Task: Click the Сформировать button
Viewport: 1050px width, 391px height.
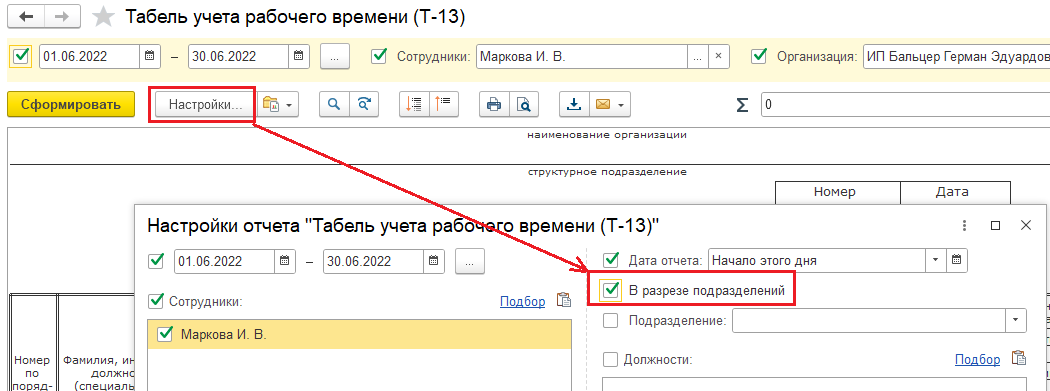Action: coord(71,104)
